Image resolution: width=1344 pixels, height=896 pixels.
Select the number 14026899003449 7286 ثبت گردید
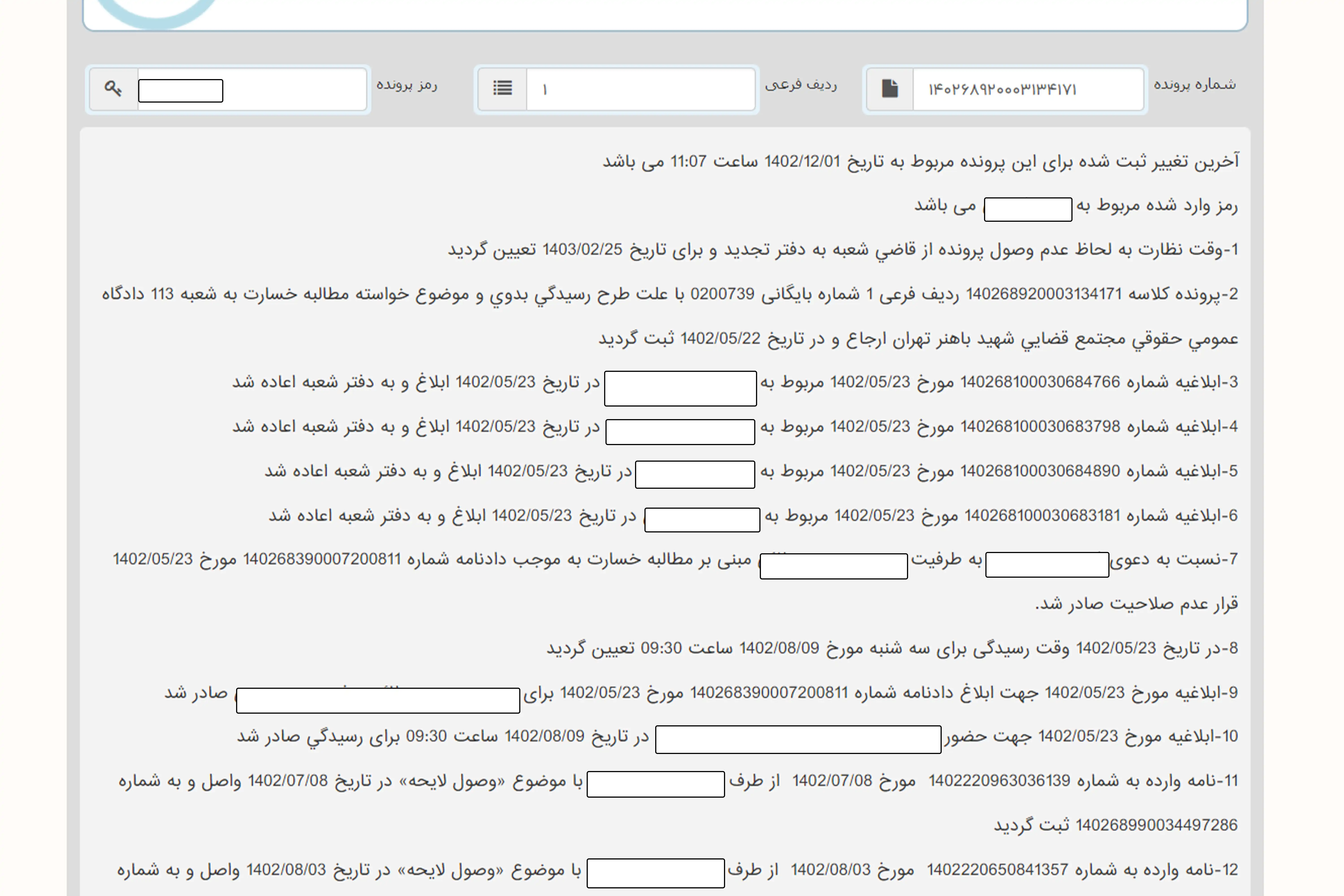[1116, 826]
